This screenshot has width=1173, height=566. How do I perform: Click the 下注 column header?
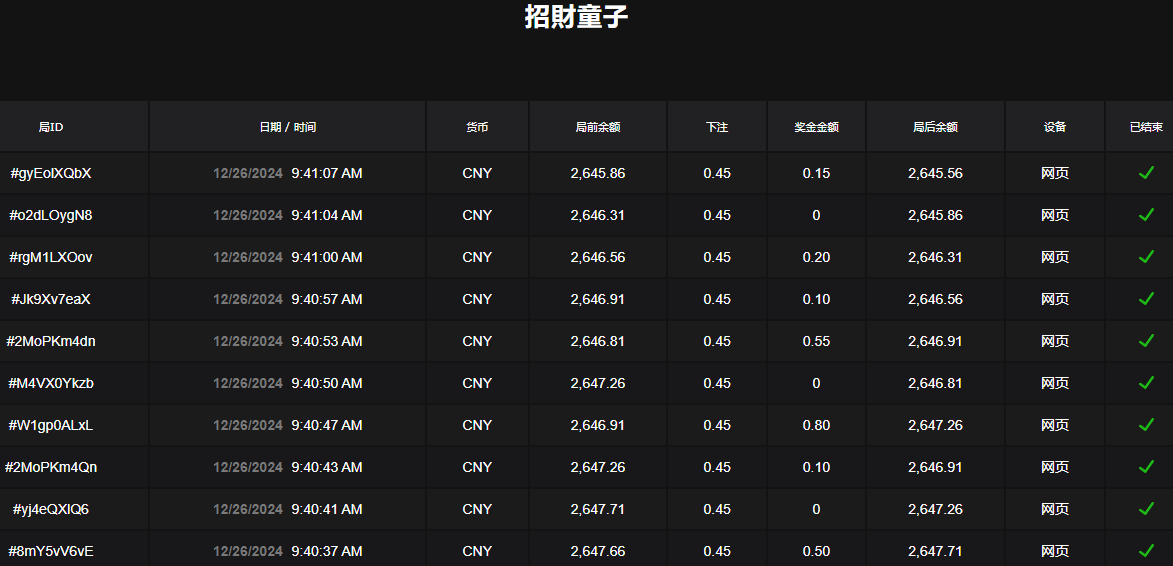[717, 127]
